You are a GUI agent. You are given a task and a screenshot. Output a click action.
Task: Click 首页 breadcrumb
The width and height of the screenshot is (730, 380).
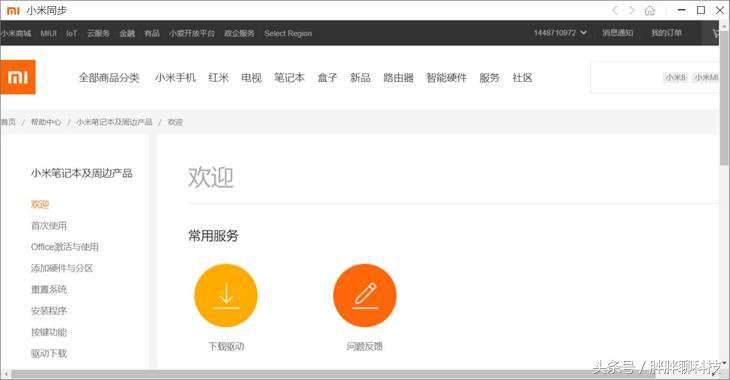pyautogui.click(x=8, y=122)
